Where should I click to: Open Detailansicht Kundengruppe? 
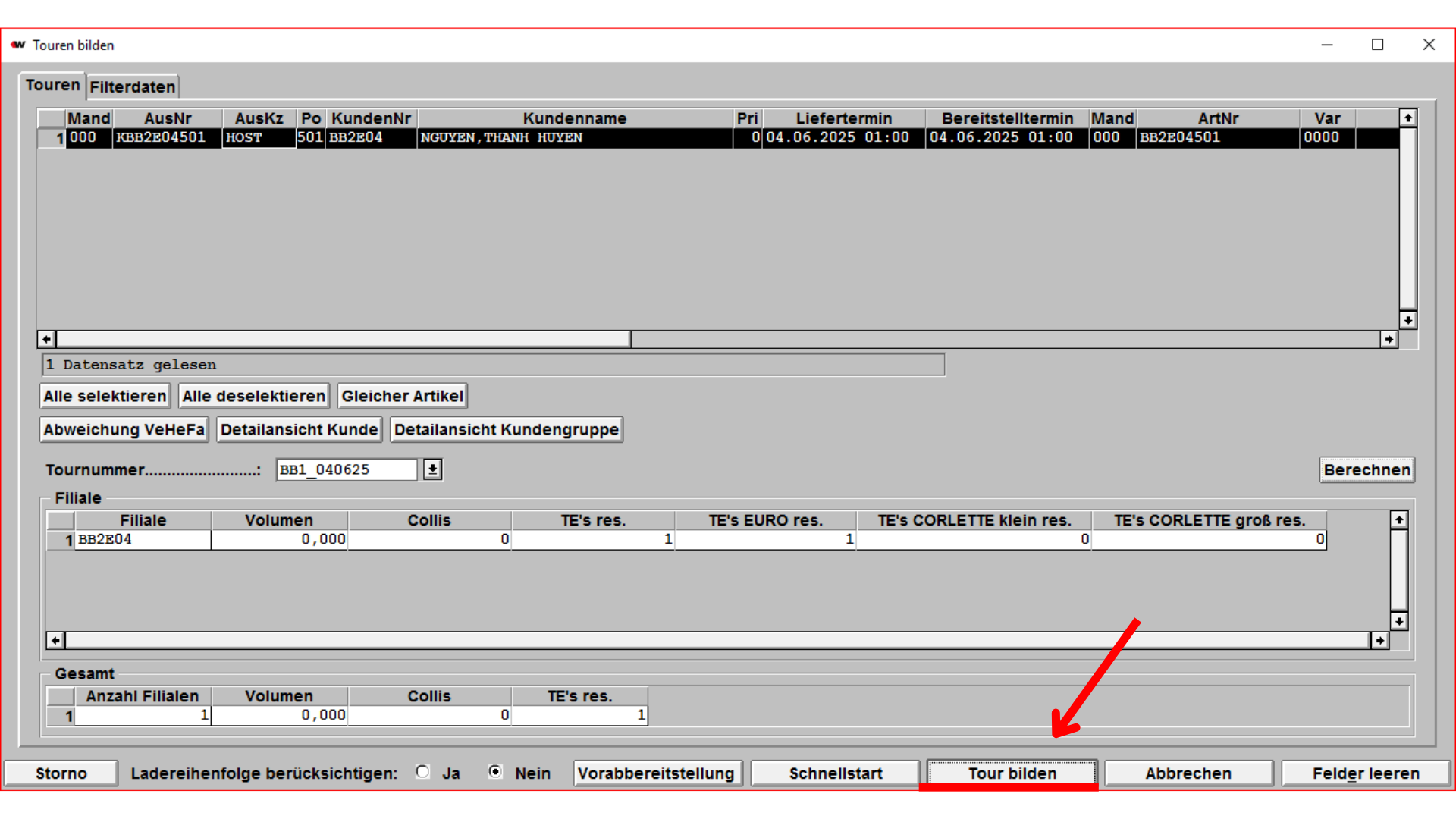506,430
